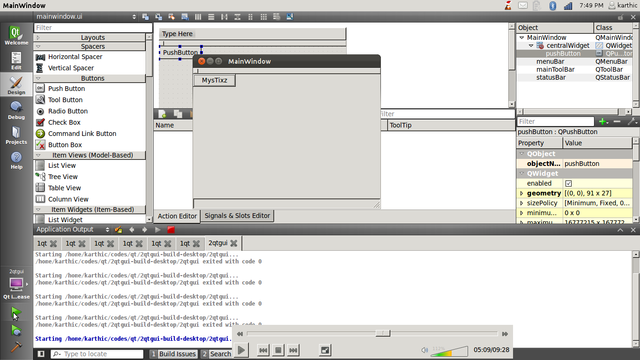Open the 2qtgui target selector monitor icon
The height and width of the screenshot is (360, 640).
pos(16,283)
